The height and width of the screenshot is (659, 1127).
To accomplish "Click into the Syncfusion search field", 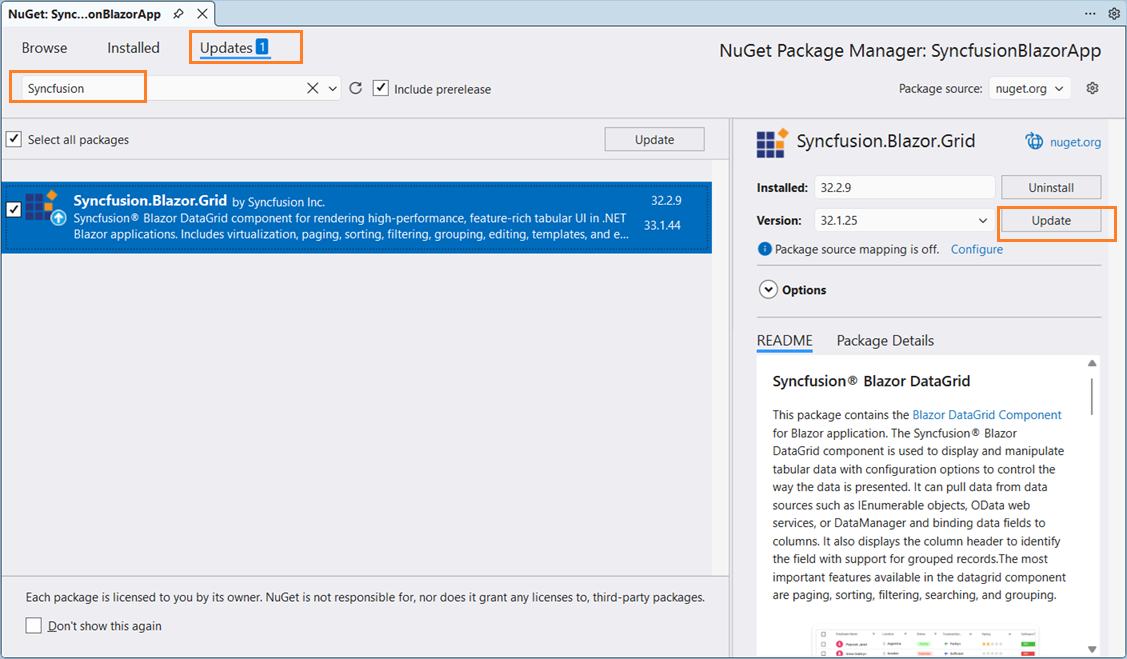I will (80, 89).
